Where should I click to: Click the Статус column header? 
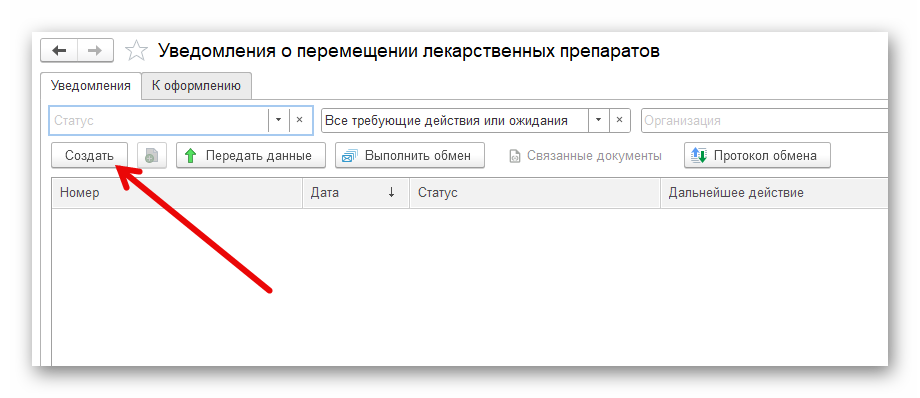point(535,193)
